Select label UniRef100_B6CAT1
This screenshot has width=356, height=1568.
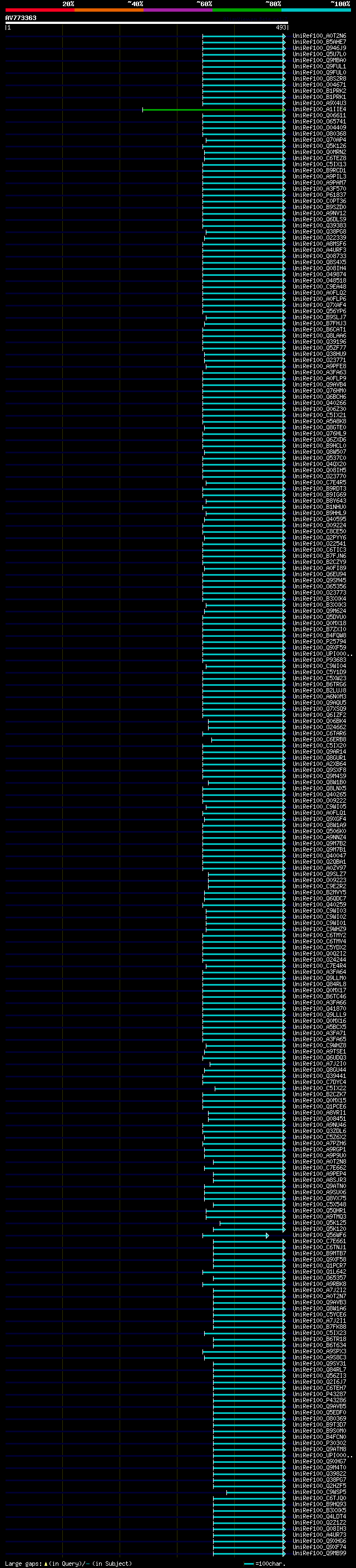pos(319,329)
